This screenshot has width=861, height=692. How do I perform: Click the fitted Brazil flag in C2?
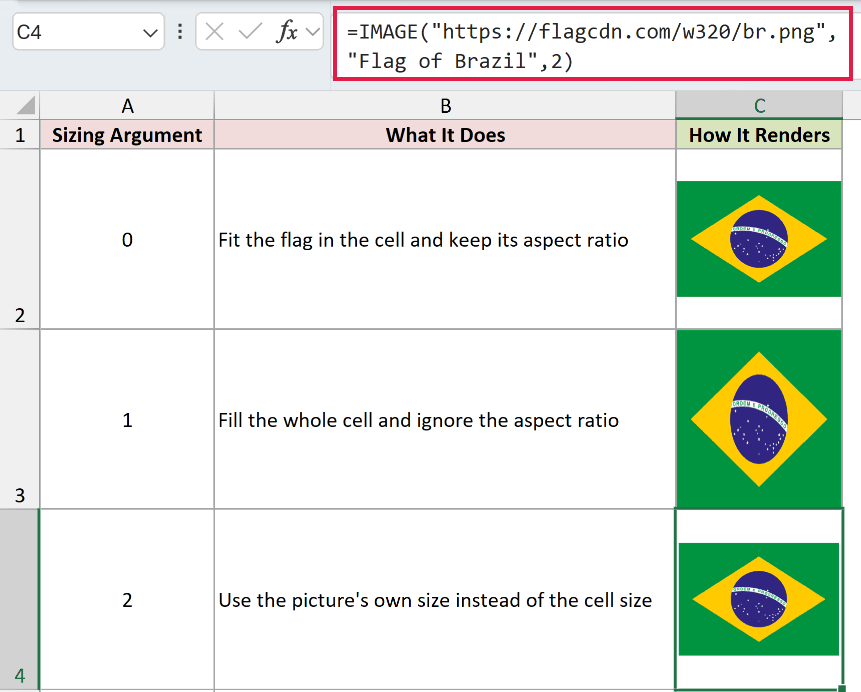point(759,239)
